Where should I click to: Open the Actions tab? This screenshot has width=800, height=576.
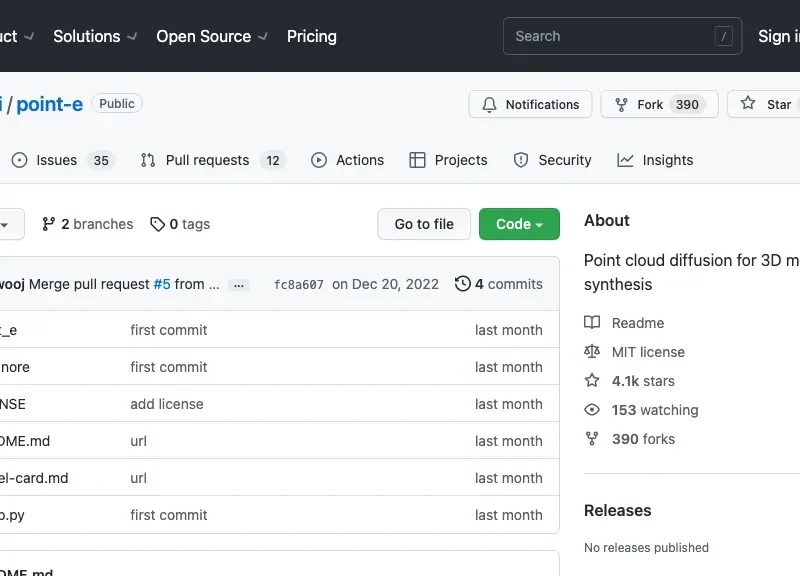pyautogui.click(x=347, y=160)
